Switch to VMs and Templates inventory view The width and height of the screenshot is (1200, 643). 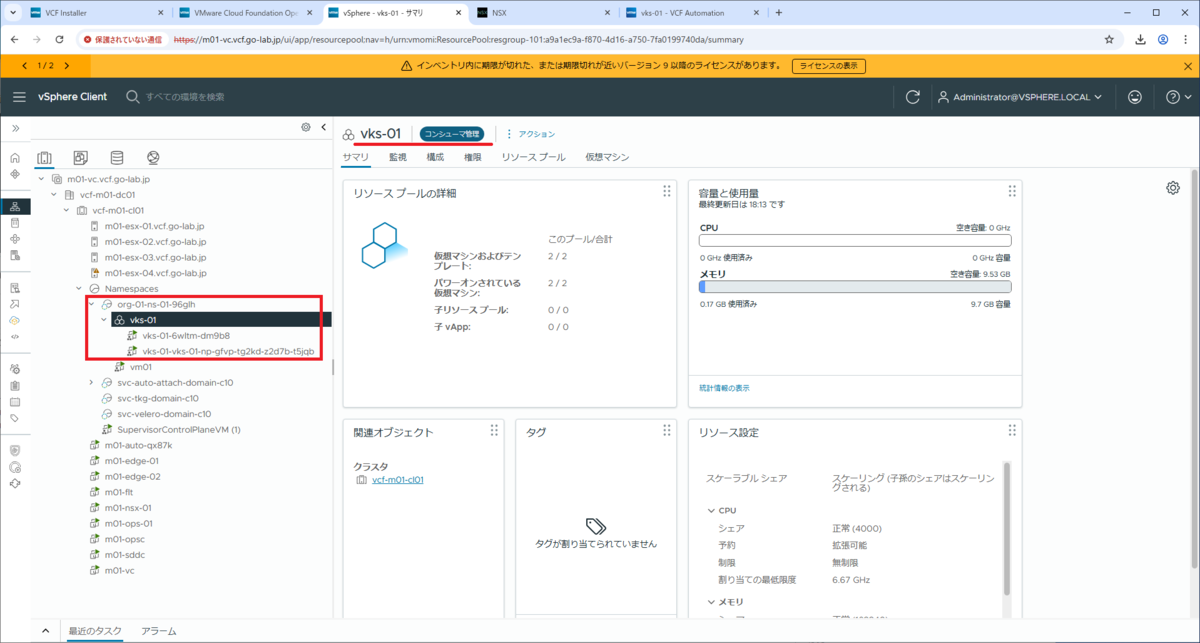pos(81,158)
